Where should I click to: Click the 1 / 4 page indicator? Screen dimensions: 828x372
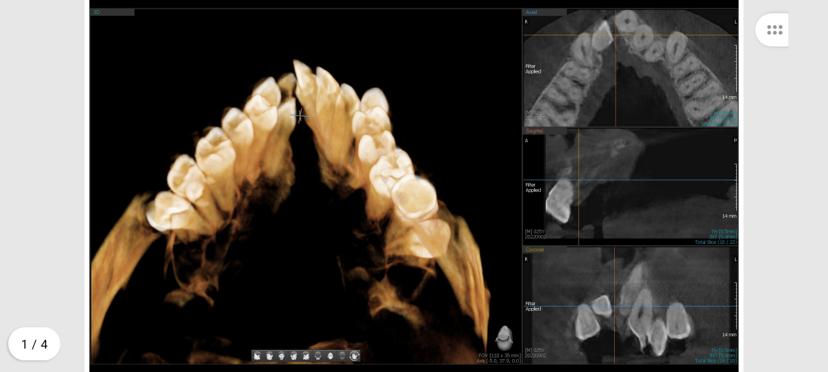(x=34, y=344)
